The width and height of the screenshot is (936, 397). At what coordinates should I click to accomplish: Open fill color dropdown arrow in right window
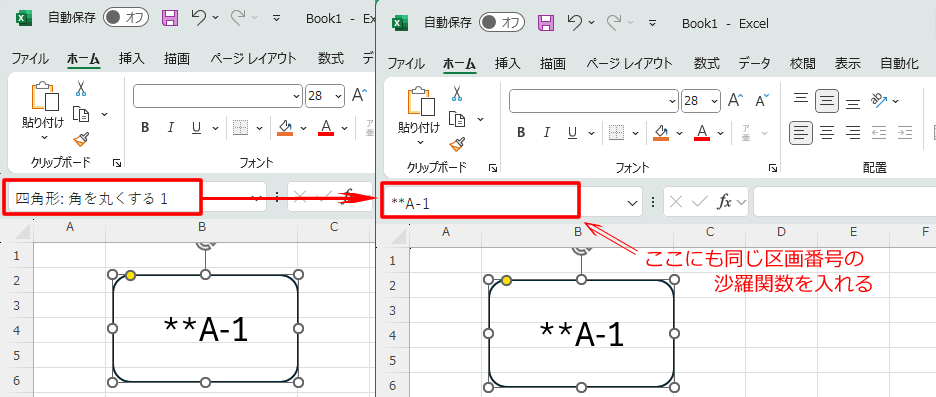[679, 133]
